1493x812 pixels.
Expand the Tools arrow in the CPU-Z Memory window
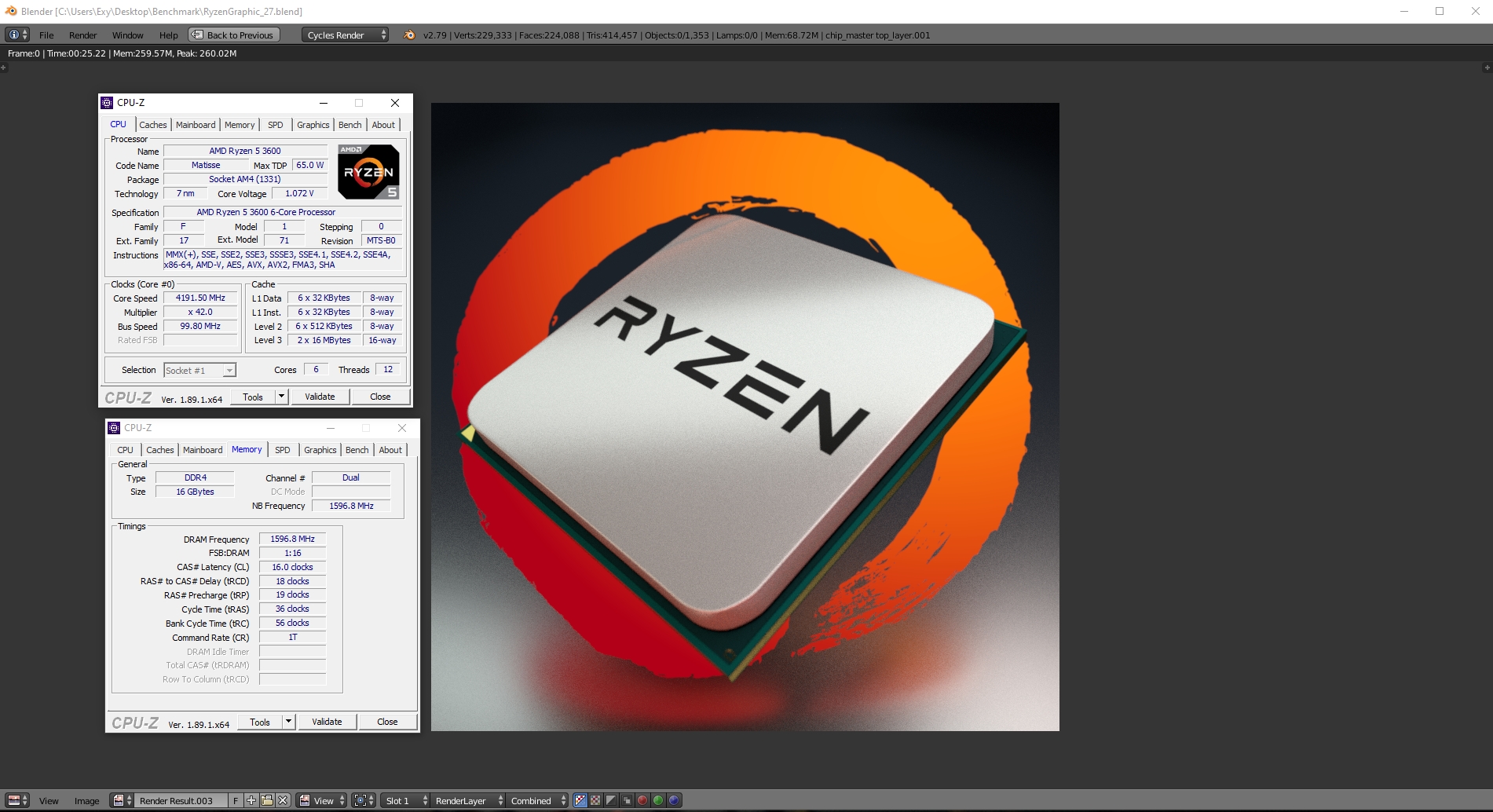(x=289, y=722)
